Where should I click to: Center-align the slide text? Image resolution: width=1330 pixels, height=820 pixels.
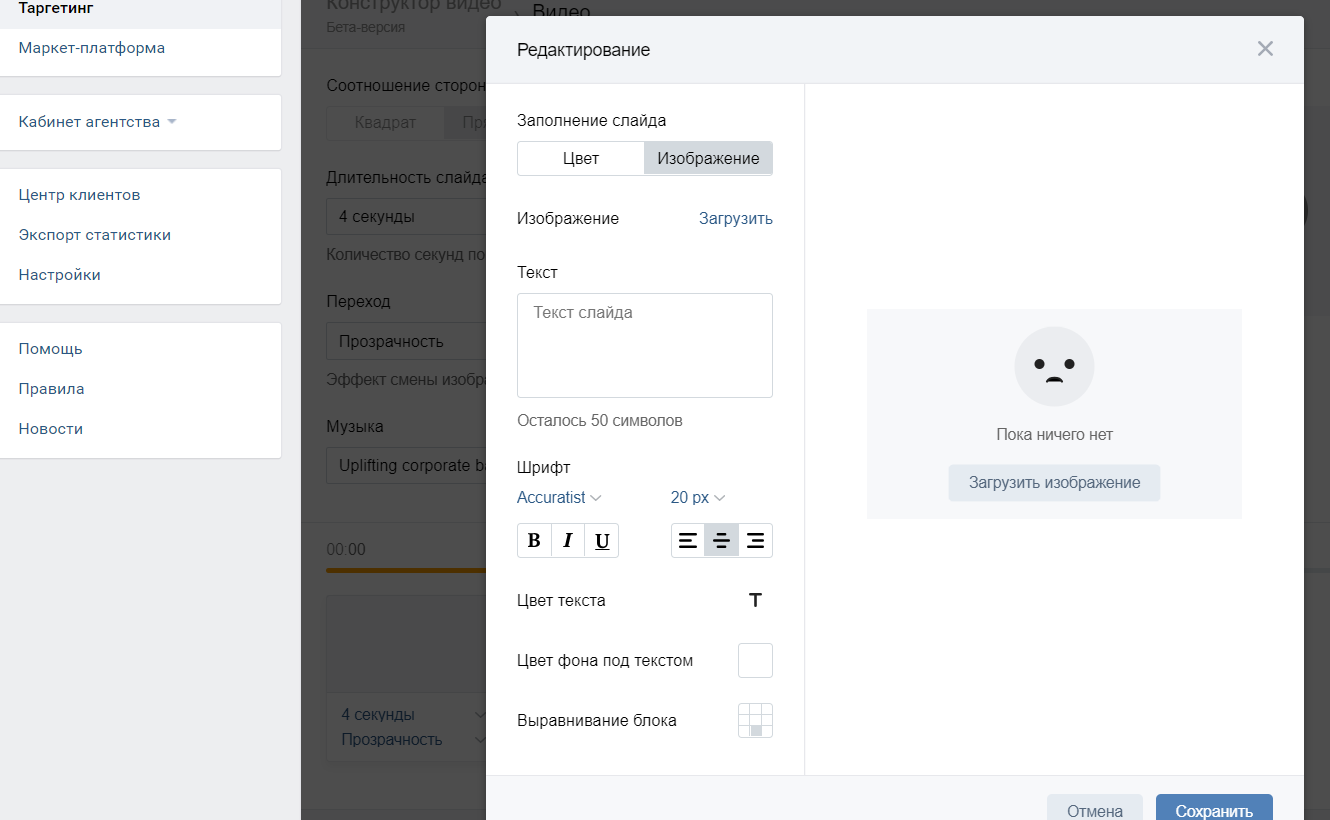click(721, 541)
